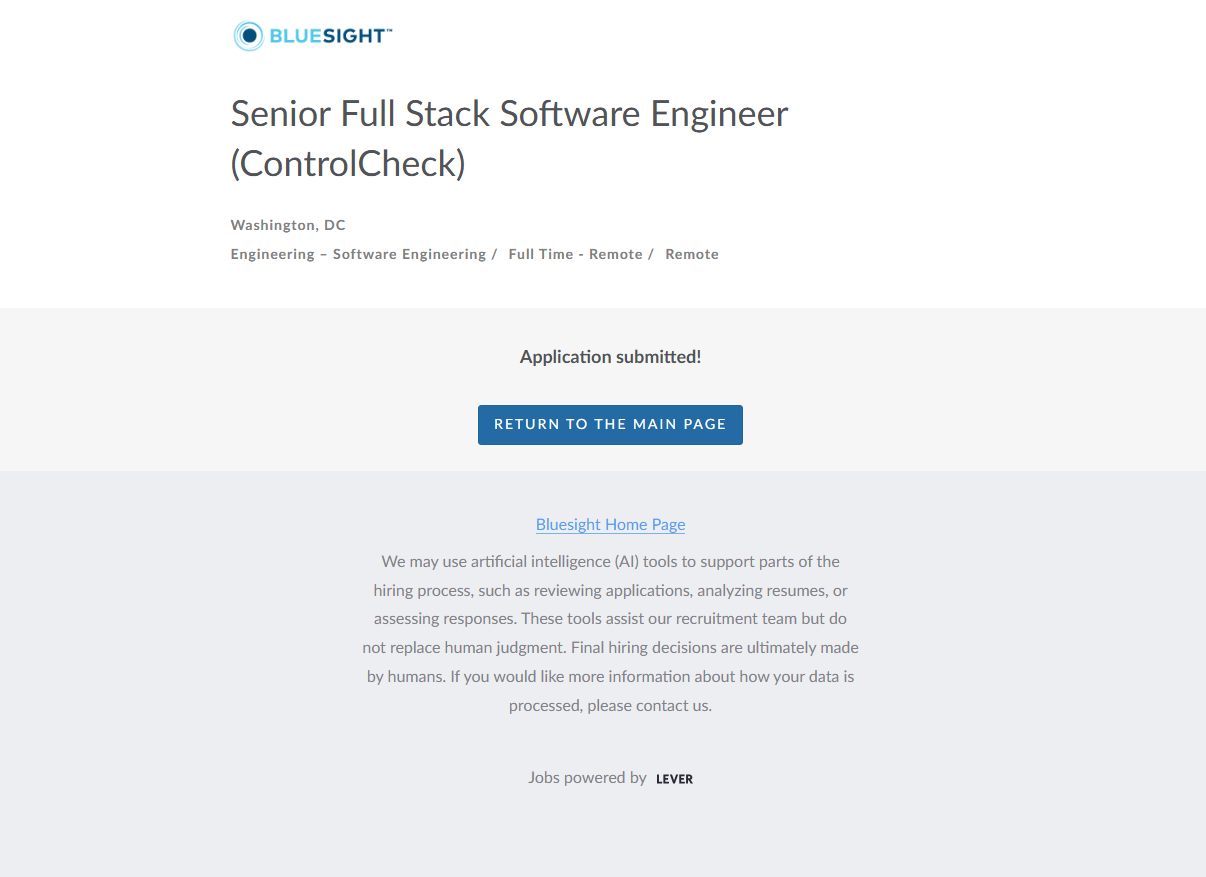1206x877 pixels.
Task: Click the 'processed, please contact us' line
Action: pos(610,705)
